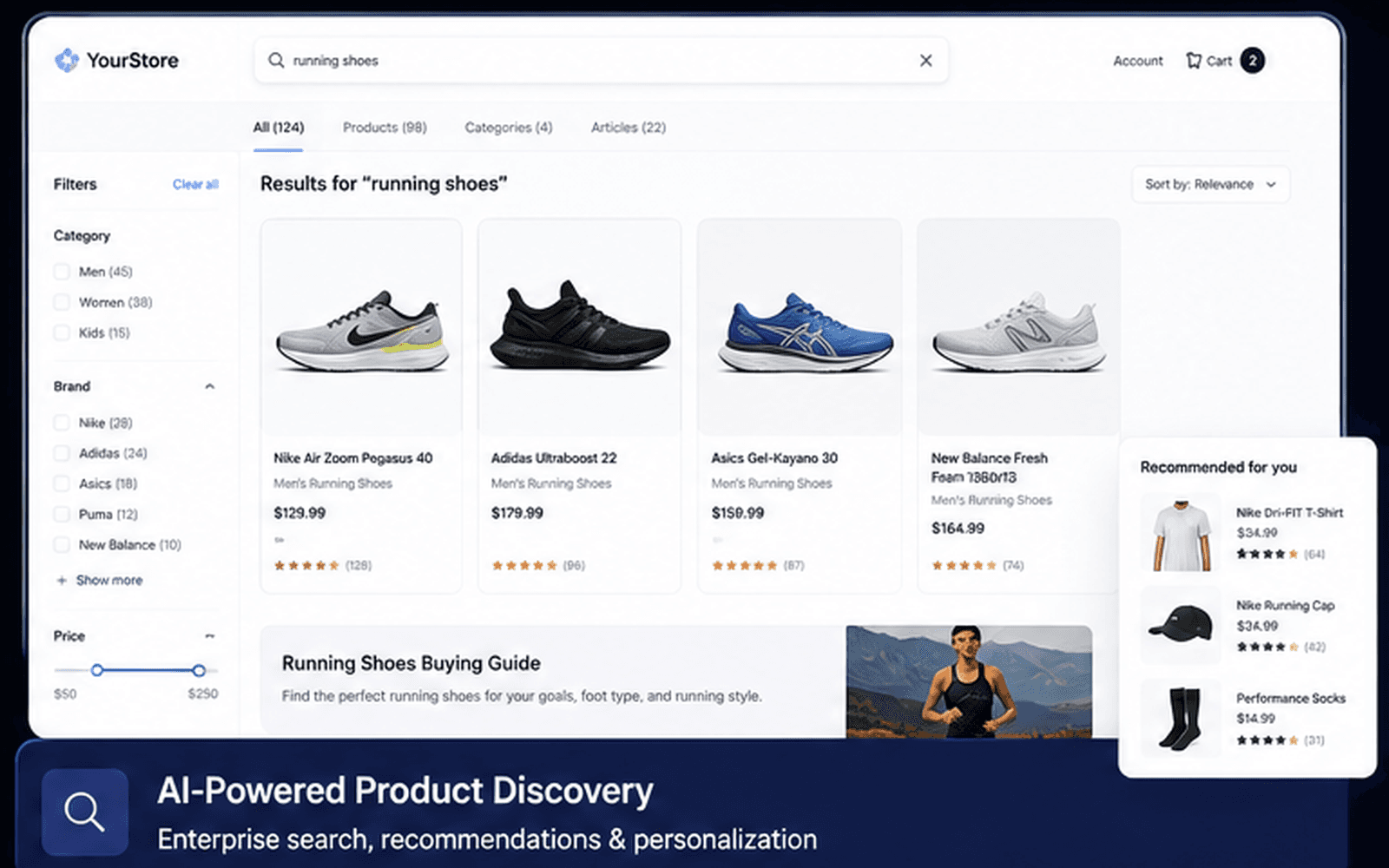Check the Kids category filter
1389x868 pixels.
[x=62, y=332]
